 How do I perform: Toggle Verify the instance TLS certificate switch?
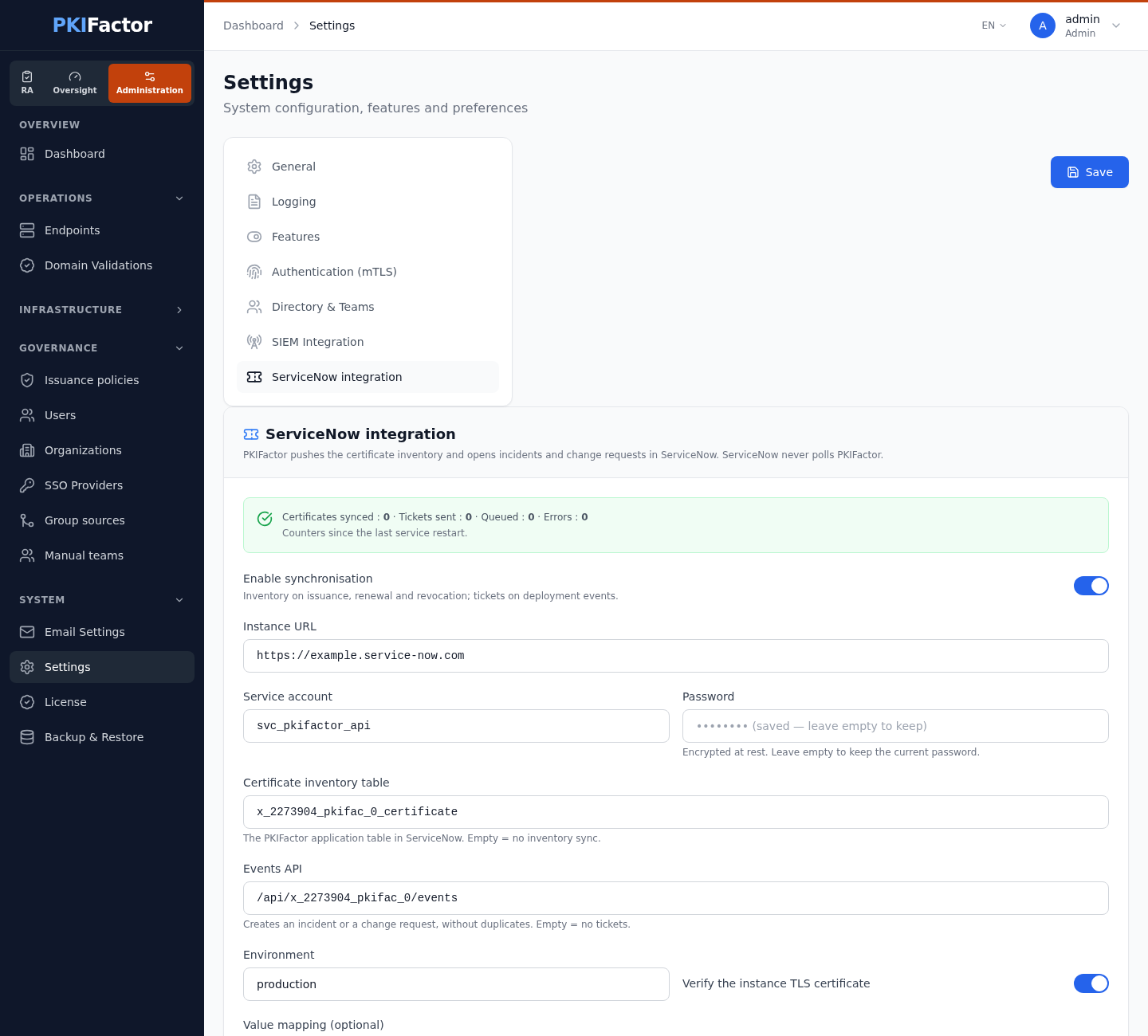(1091, 983)
